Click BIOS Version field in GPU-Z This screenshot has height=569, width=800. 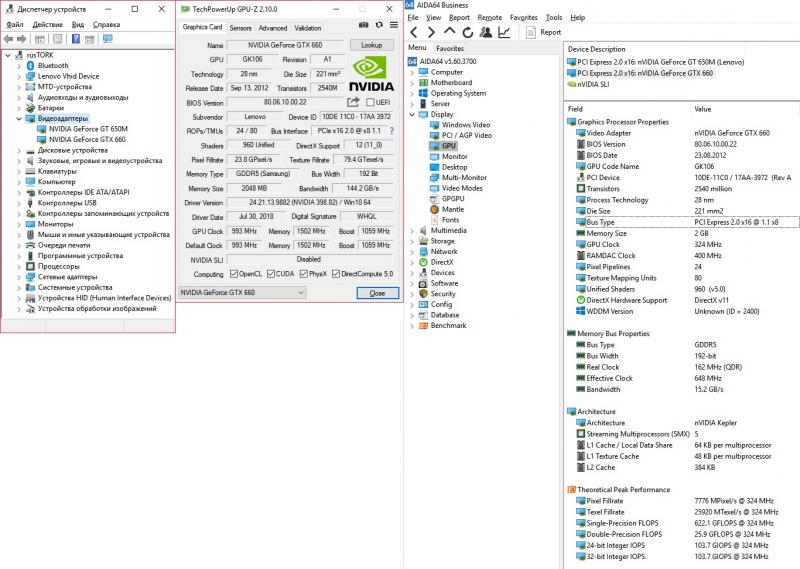(285, 102)
